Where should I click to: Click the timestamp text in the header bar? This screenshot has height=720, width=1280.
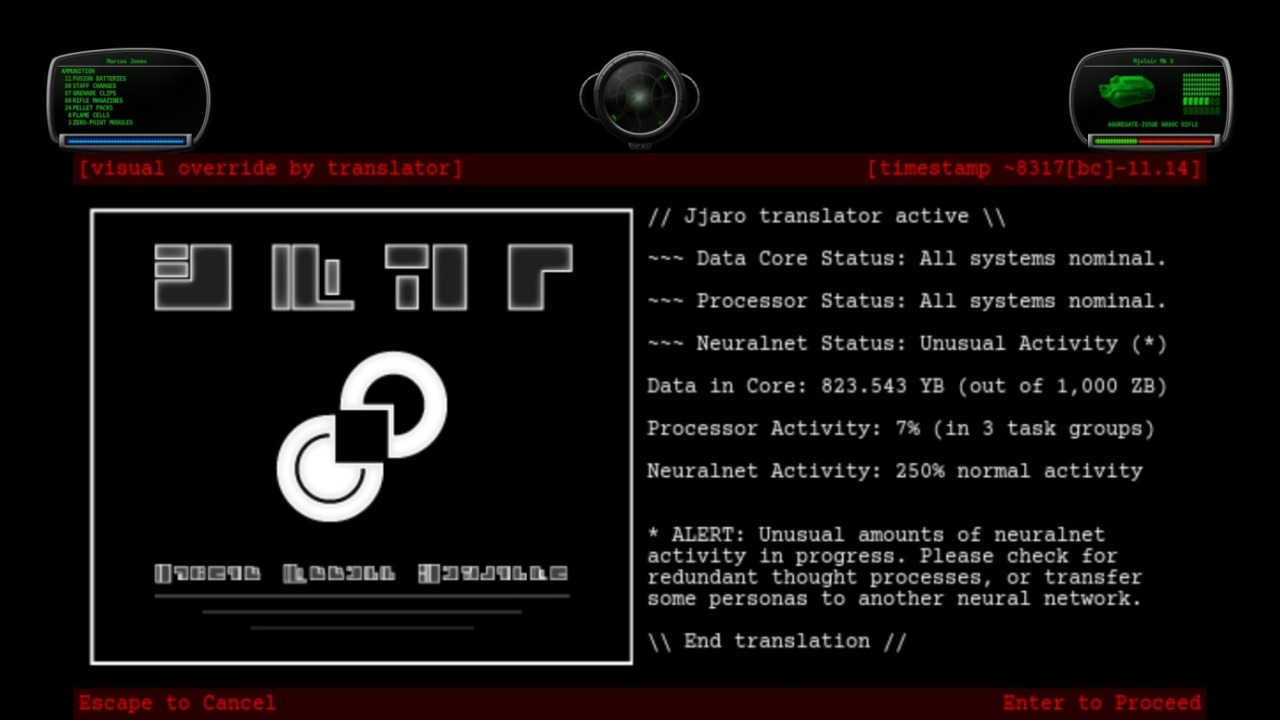[1033, 169]
